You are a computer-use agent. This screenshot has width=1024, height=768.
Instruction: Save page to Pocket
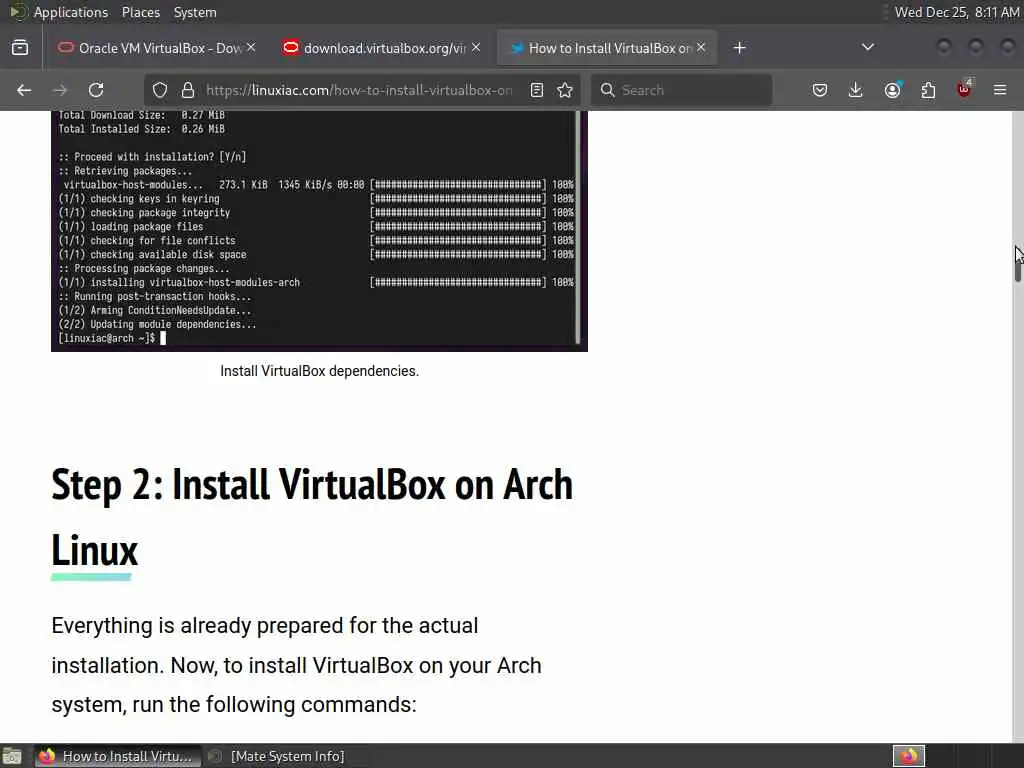pos(820,90)
